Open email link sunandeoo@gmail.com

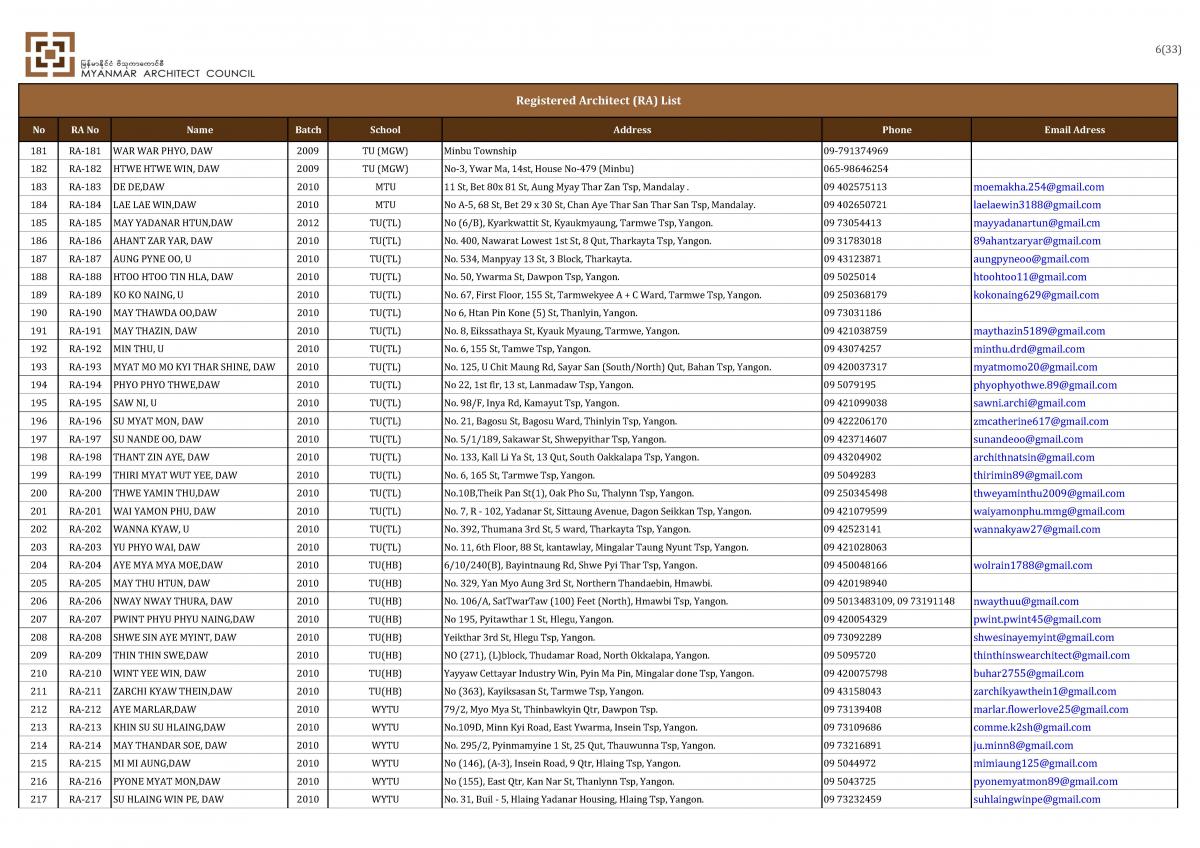click(x=1027, y=439)
